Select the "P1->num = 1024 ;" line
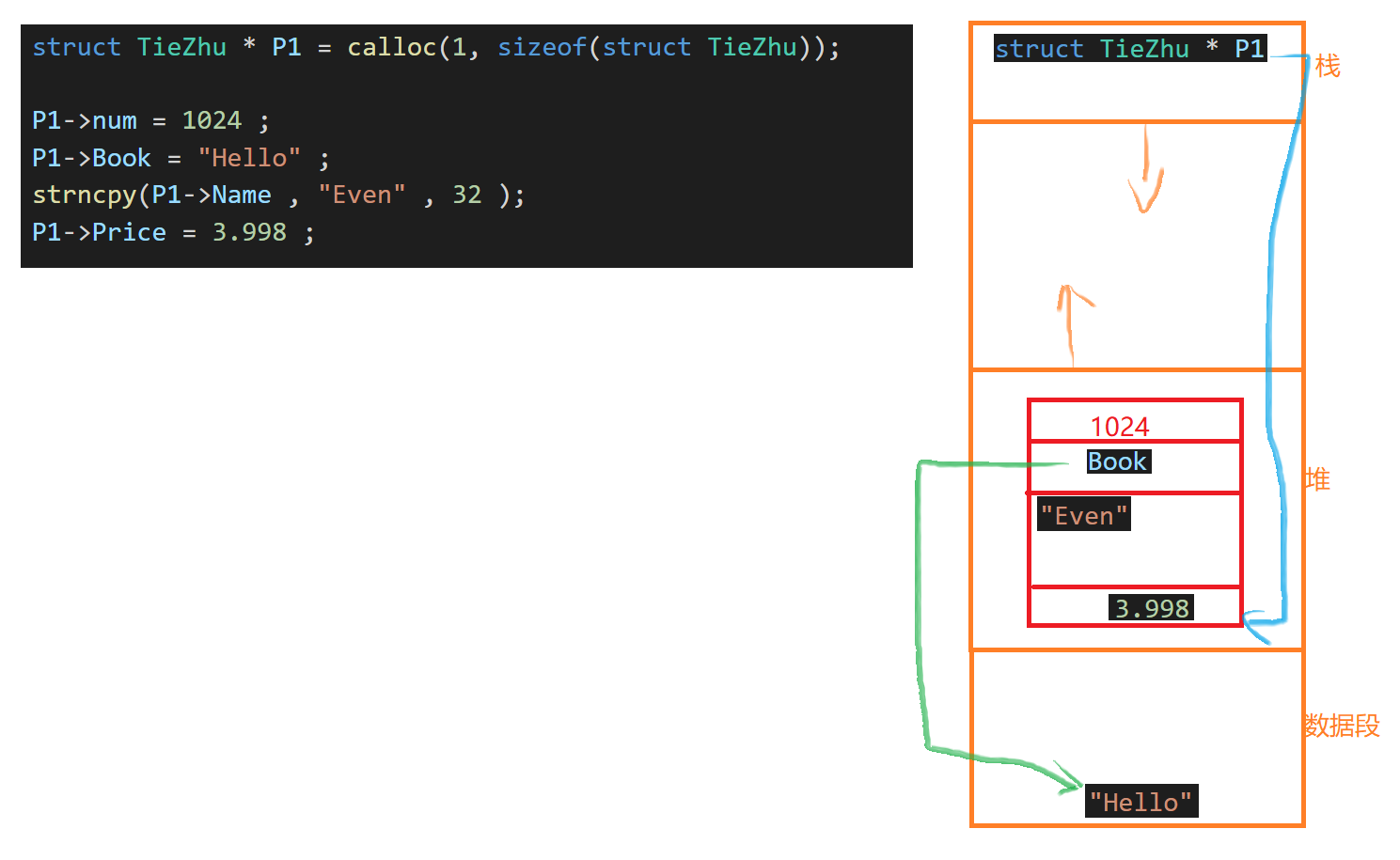The height and width of the screenshot is (860, 1400). coord(151,121)
